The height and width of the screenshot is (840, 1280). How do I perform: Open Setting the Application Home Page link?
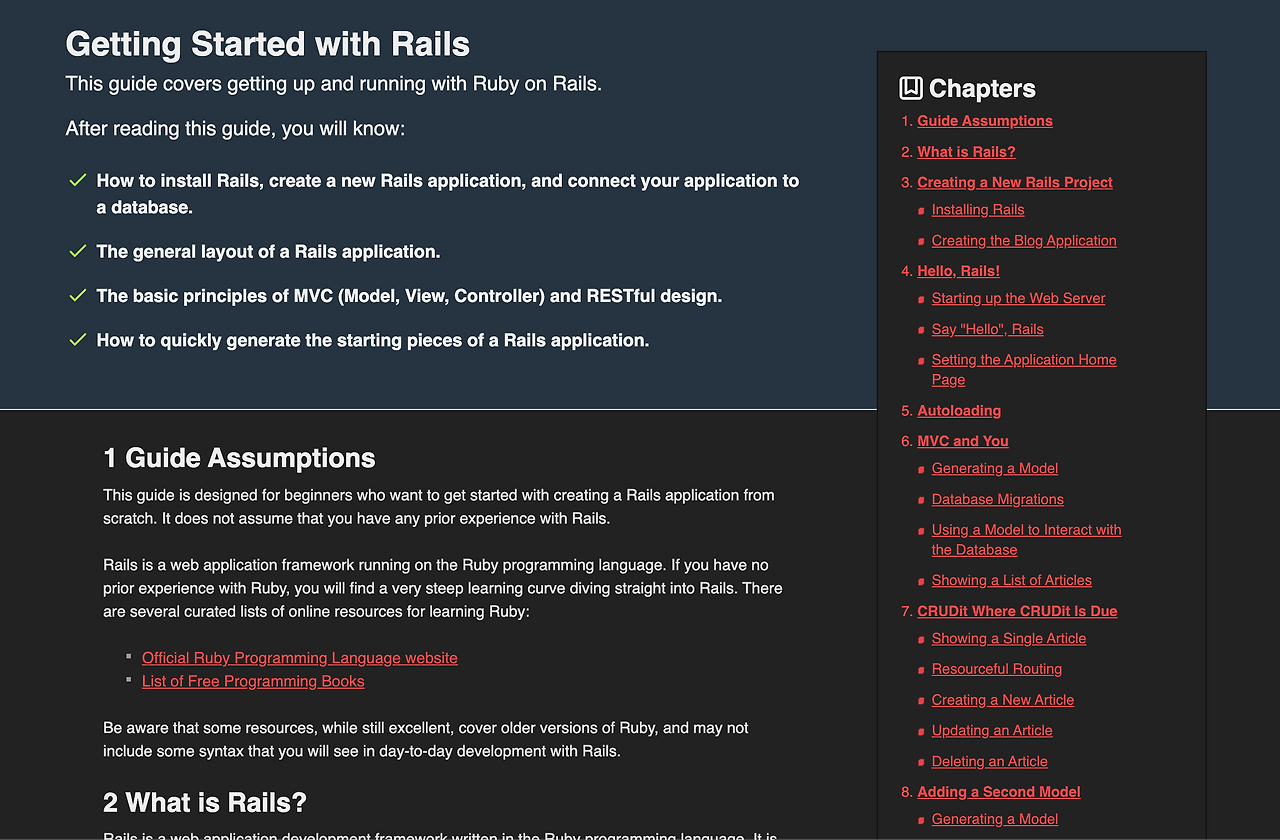(x=1024, y=369)
